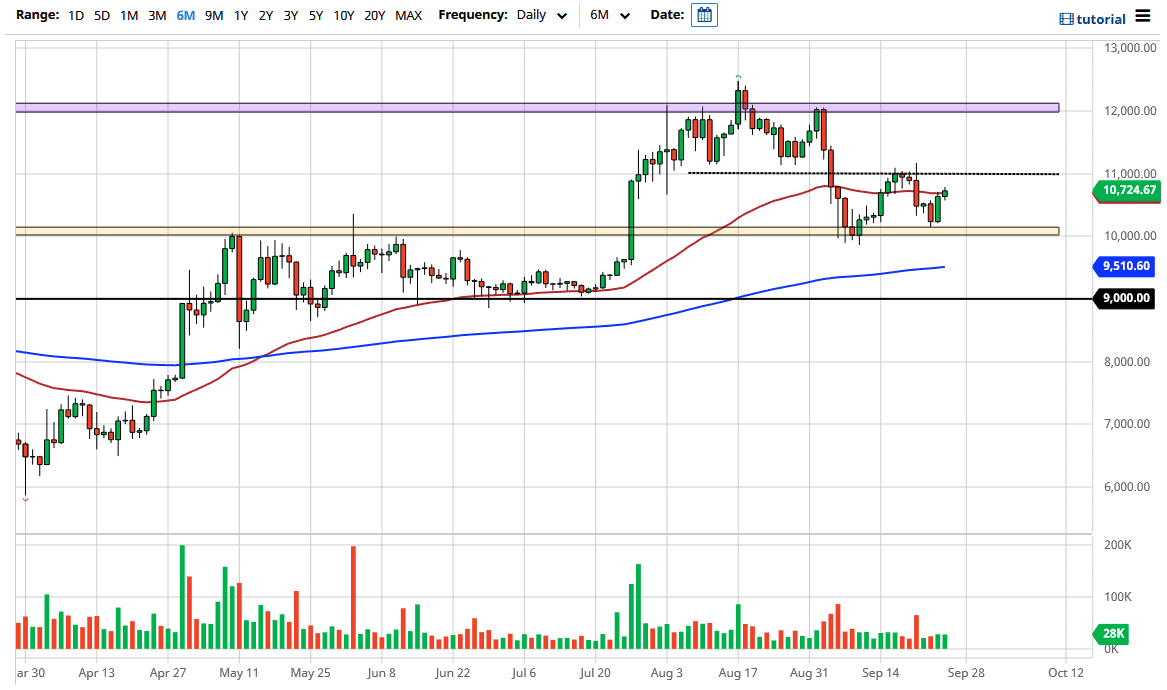Click the 11,000.00 price axis label
1167x690 pixels.
tap(1130, 173)
